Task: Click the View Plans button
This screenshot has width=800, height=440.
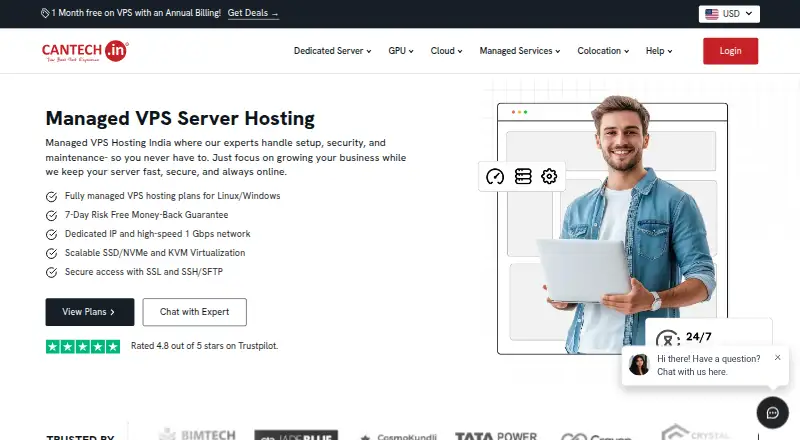Action: [90, 312]
